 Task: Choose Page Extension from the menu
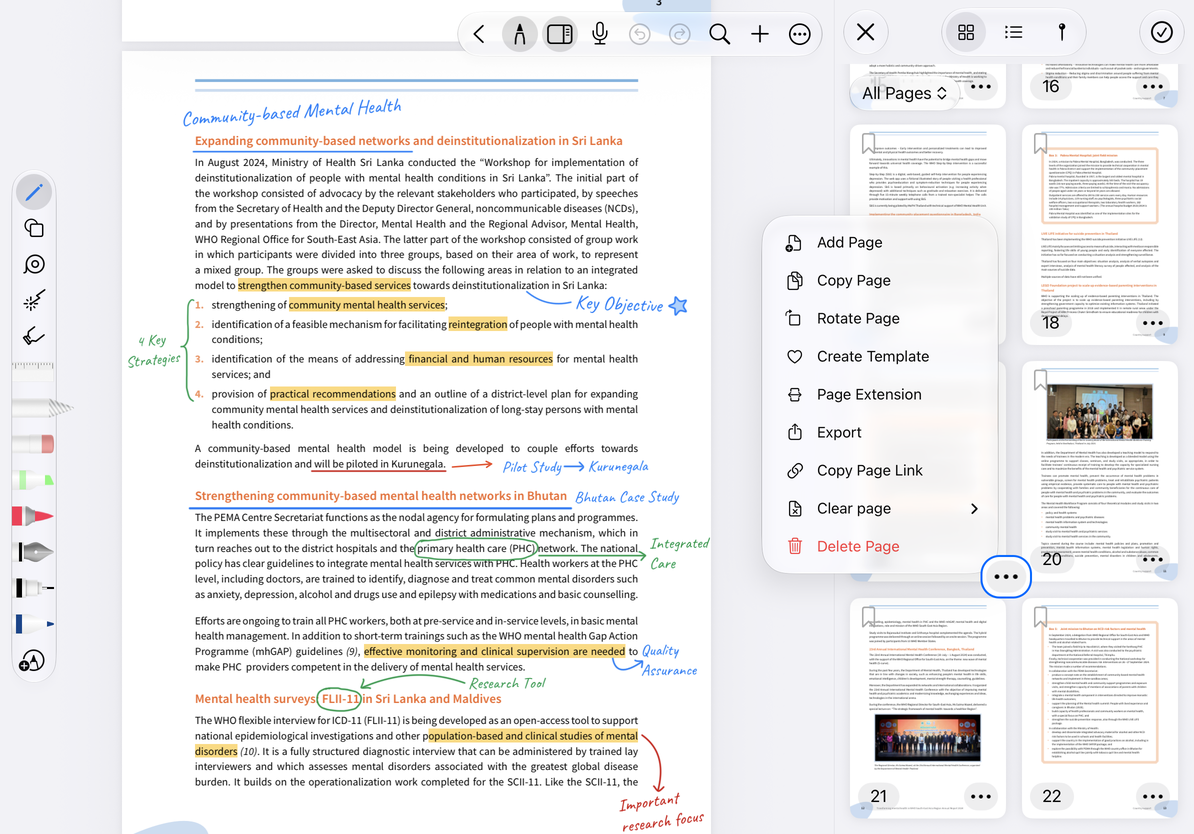point(880,395)
